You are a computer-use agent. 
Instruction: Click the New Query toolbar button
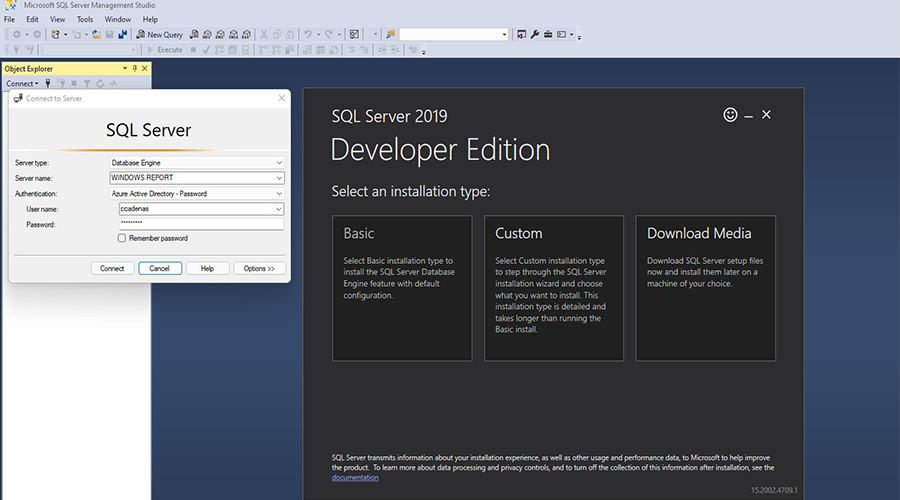pos(160,34)
